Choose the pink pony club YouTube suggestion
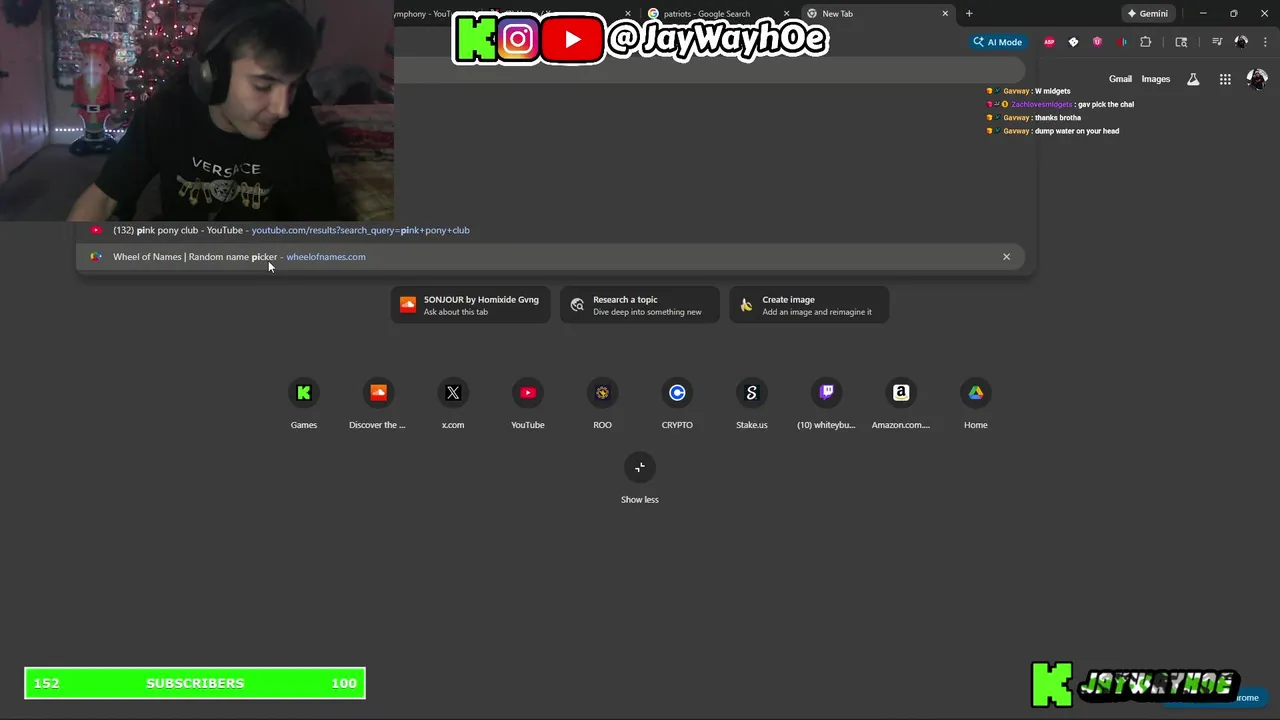Viewport: 1280px width, 720px height. 551,230
